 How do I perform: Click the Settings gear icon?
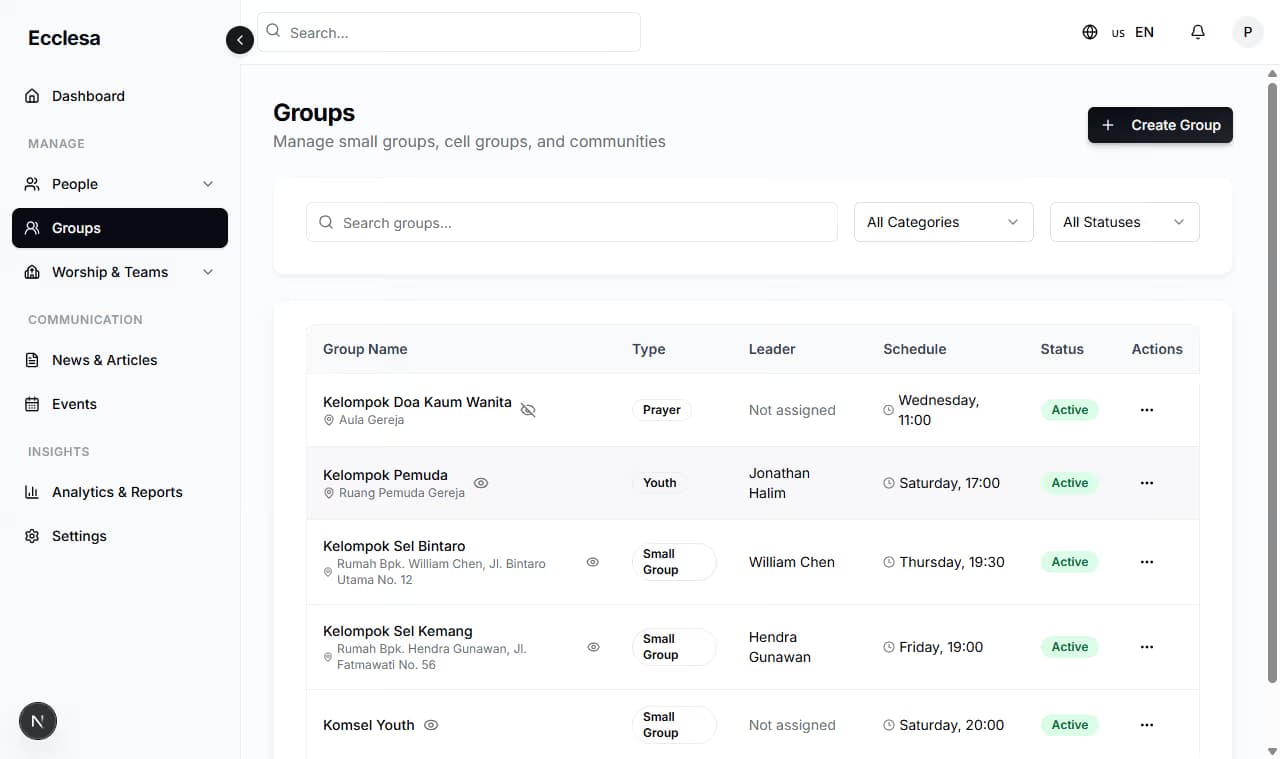(x=32, y=536)
